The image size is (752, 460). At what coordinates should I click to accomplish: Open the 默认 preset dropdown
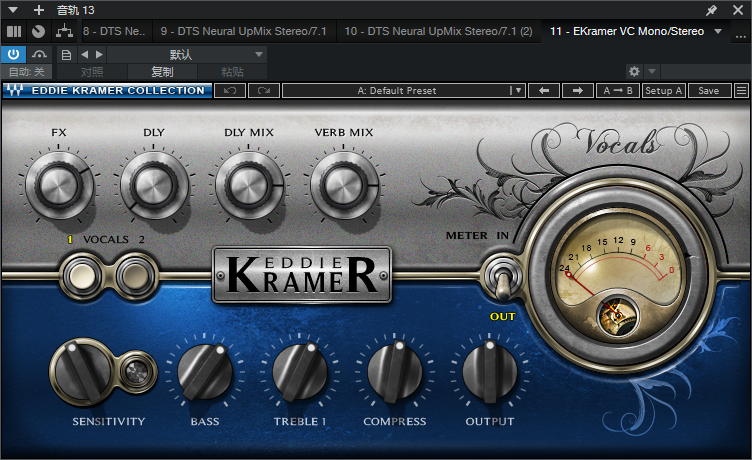coord(187,55)
